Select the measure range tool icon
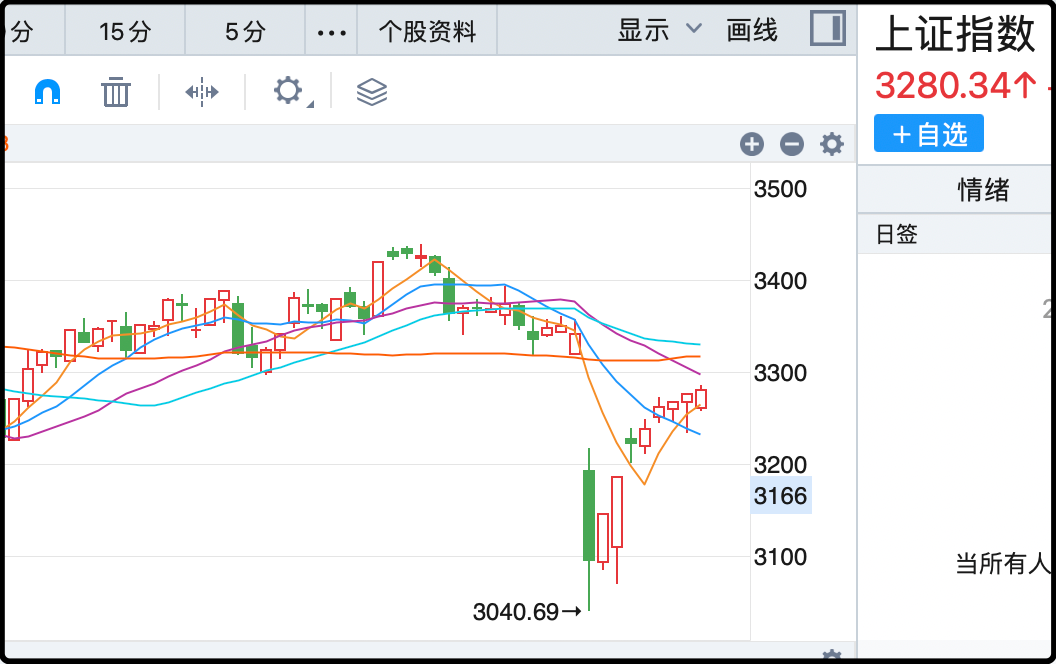 [x=202, y=92]
